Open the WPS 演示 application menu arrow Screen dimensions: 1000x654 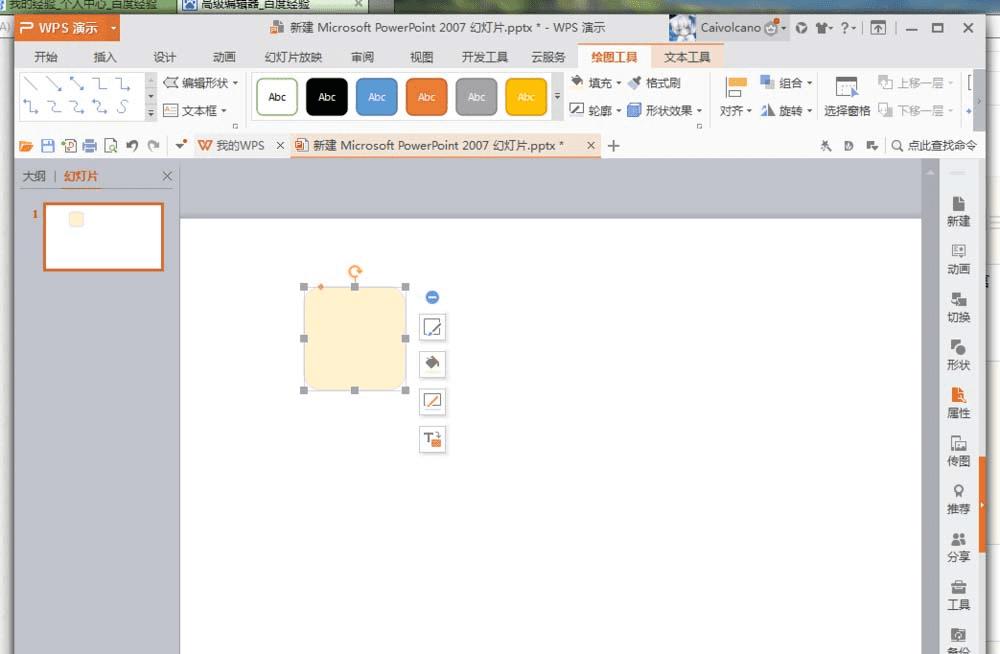pos(114,28)
